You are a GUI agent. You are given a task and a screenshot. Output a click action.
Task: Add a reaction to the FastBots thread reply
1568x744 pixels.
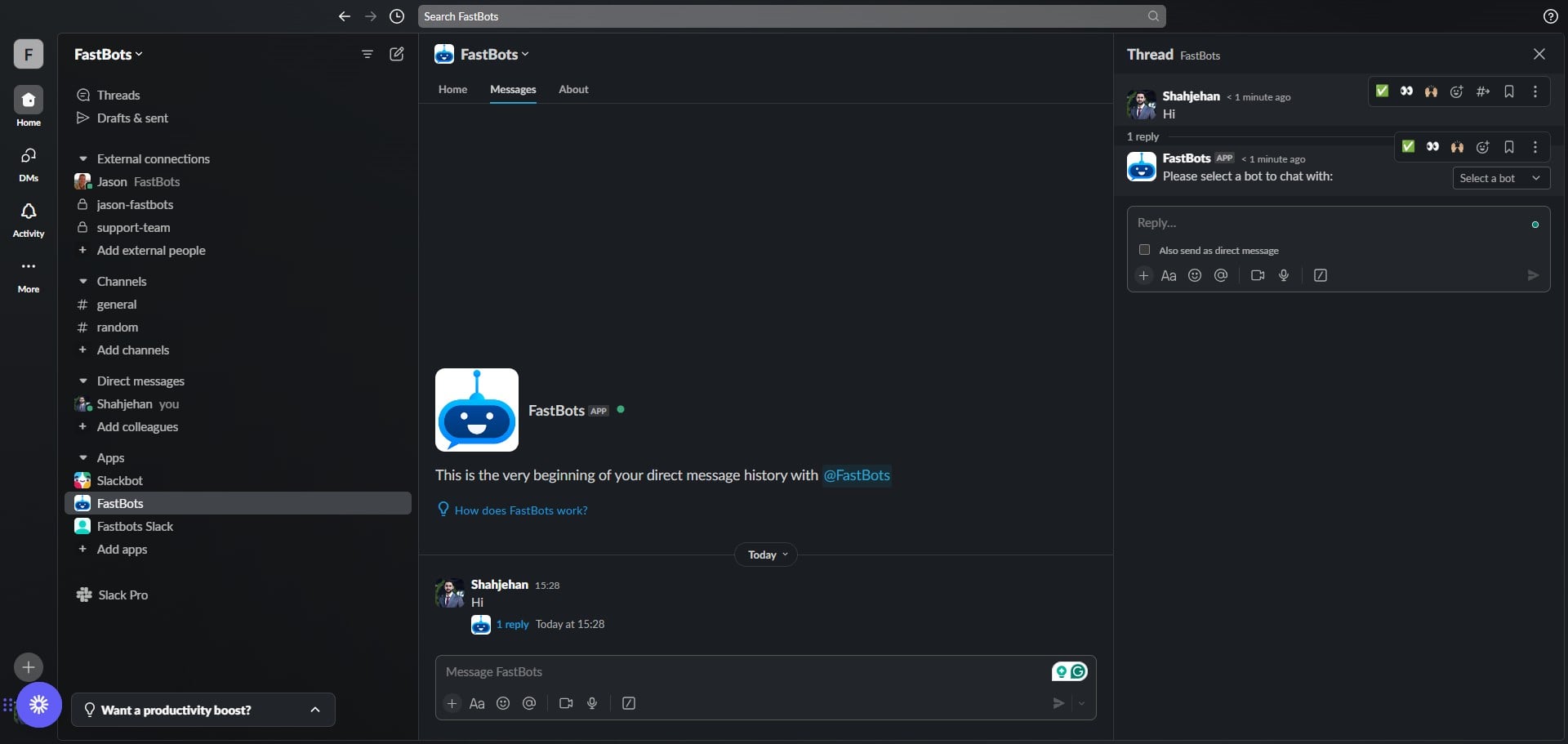click(1483, 147)
